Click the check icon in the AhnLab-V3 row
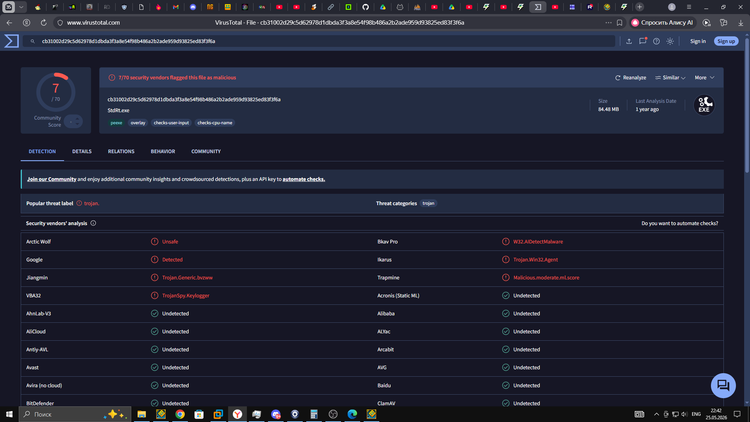 pyautogui.click(x=154, y=313)
